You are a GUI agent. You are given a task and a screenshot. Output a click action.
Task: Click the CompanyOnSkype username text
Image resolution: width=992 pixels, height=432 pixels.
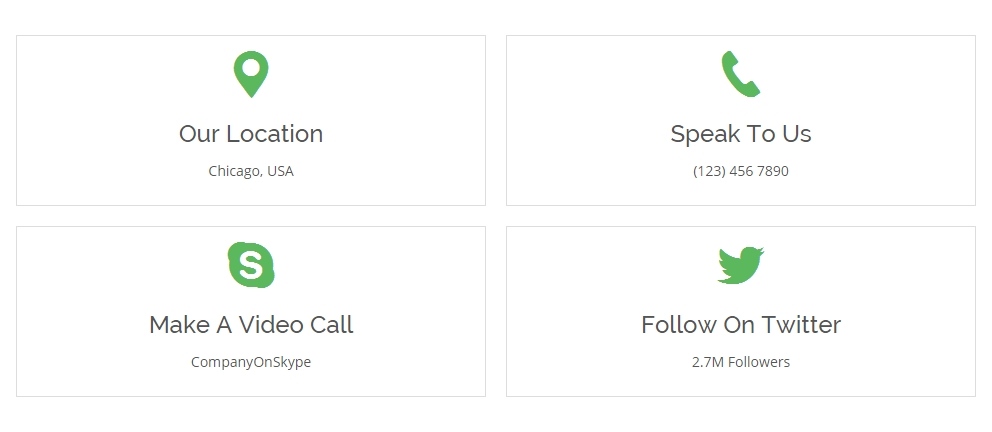[251, 362]
